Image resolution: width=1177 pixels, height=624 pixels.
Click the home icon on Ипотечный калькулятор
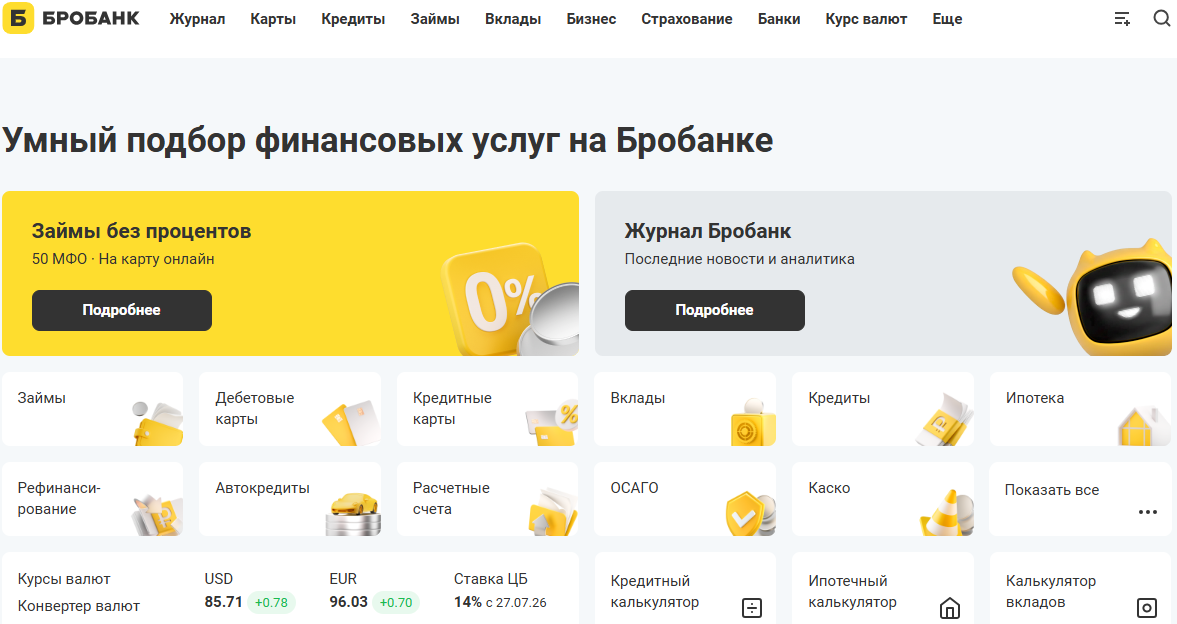pos(950,607)
